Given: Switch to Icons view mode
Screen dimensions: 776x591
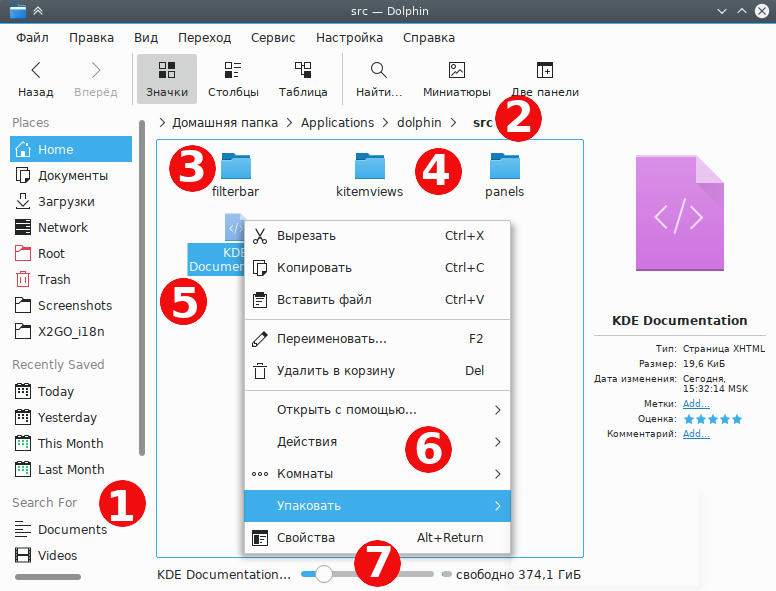Looking at the screenshot, I should click(166, 79).
